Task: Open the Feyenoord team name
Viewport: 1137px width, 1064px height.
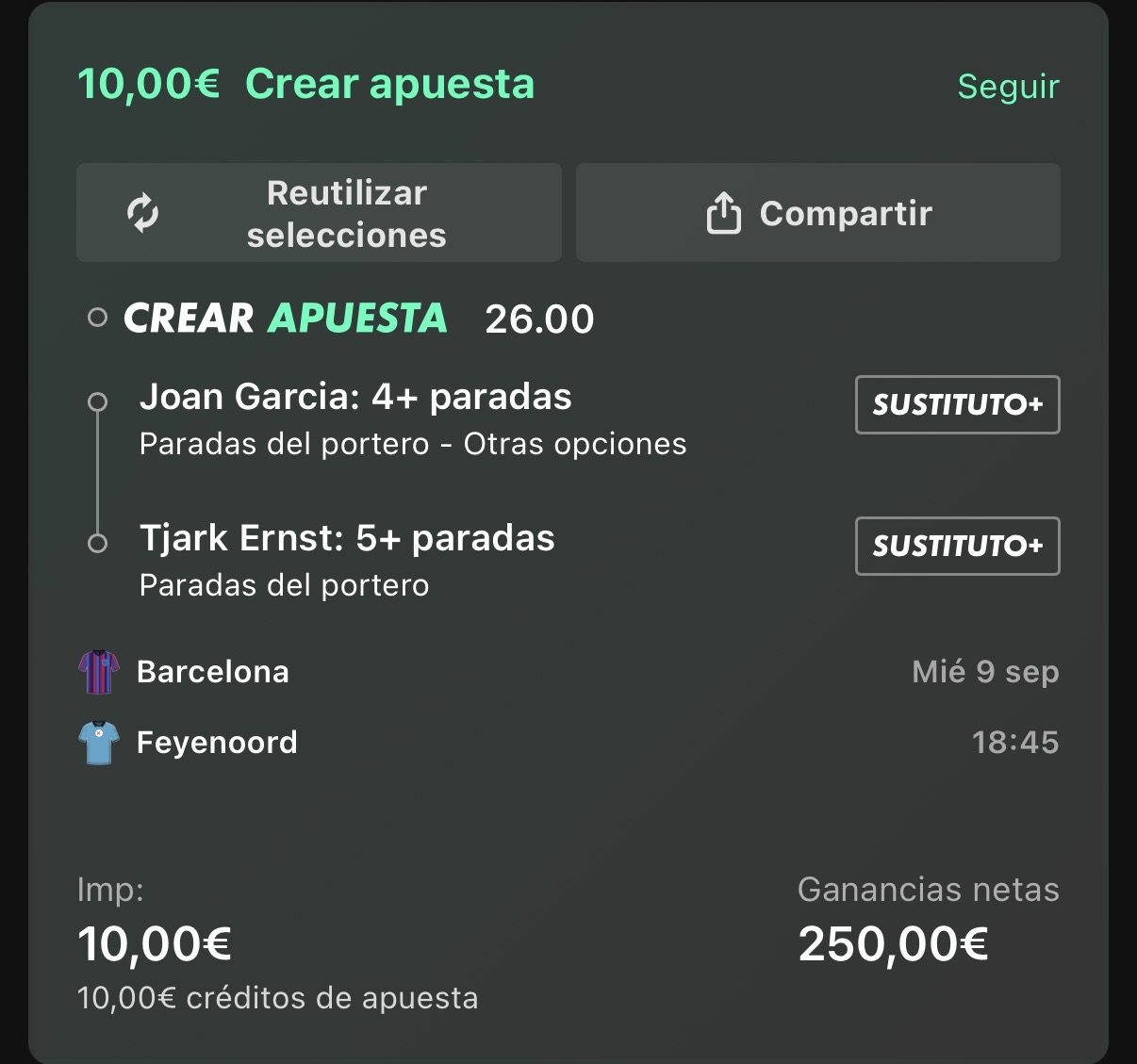Action: 217,743
